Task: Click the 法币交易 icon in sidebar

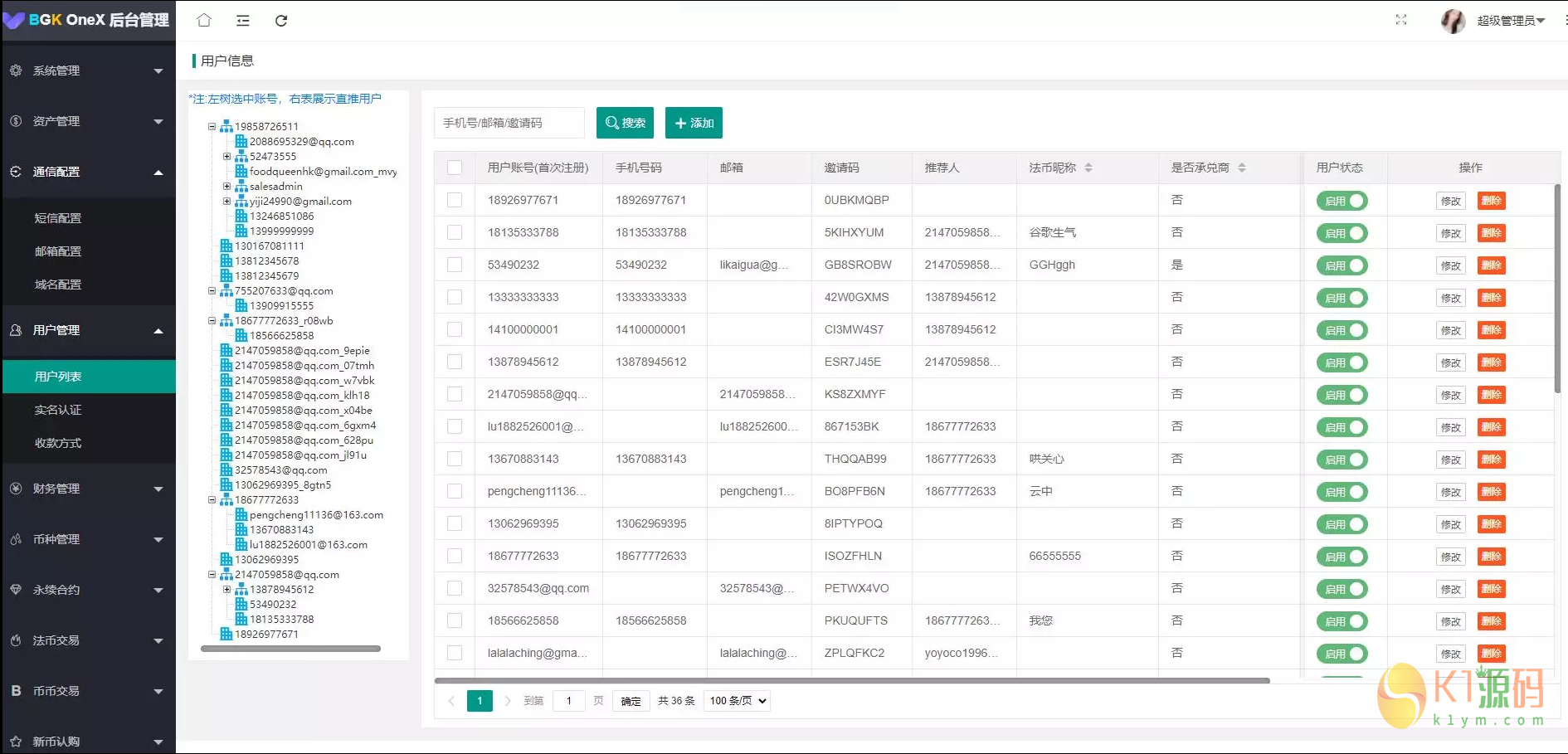Action: click(x=15, y=640)
